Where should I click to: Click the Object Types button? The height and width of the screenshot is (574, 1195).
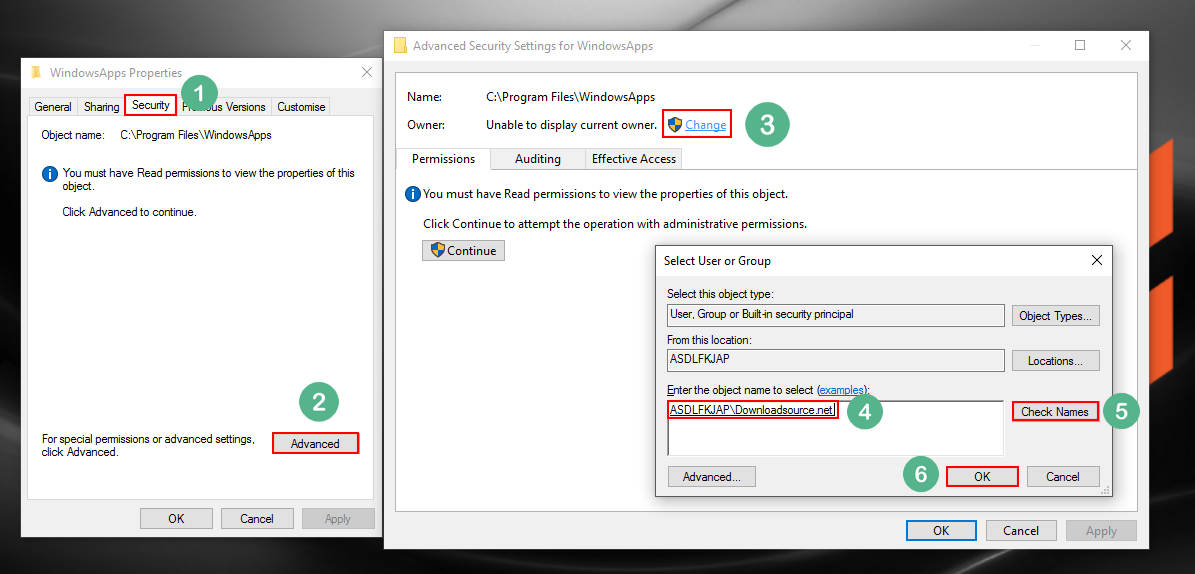[1056, 316]
